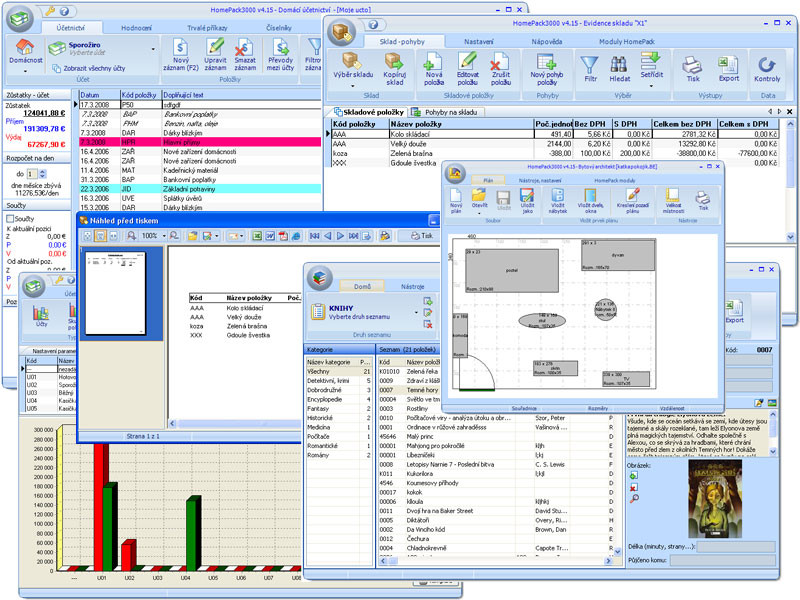Open Číselníky tab
Screen dimensions: 800x600
pos(279,28)
